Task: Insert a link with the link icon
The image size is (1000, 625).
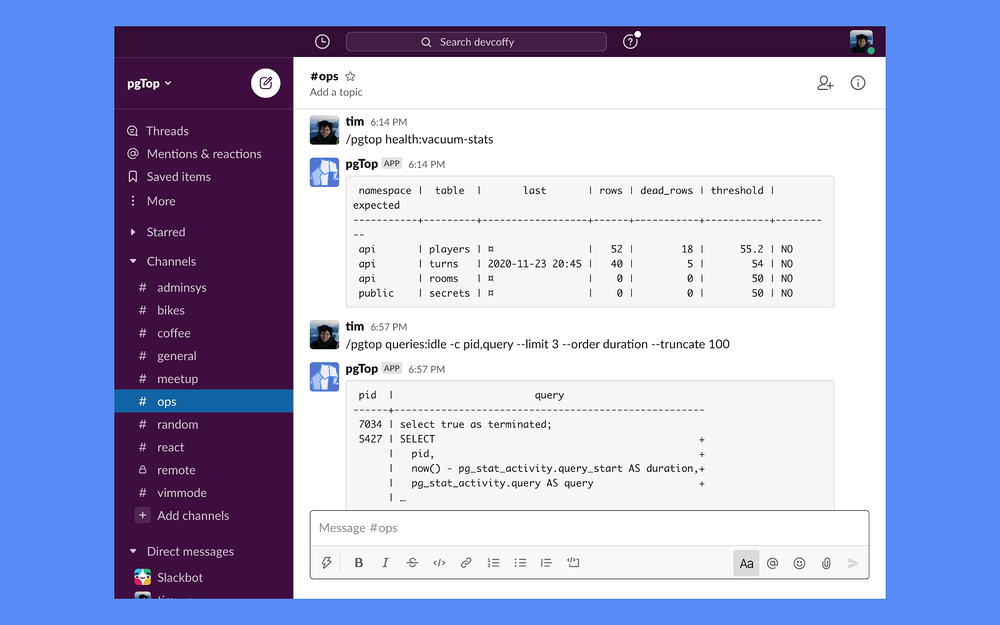Action: tap(466, 562)
